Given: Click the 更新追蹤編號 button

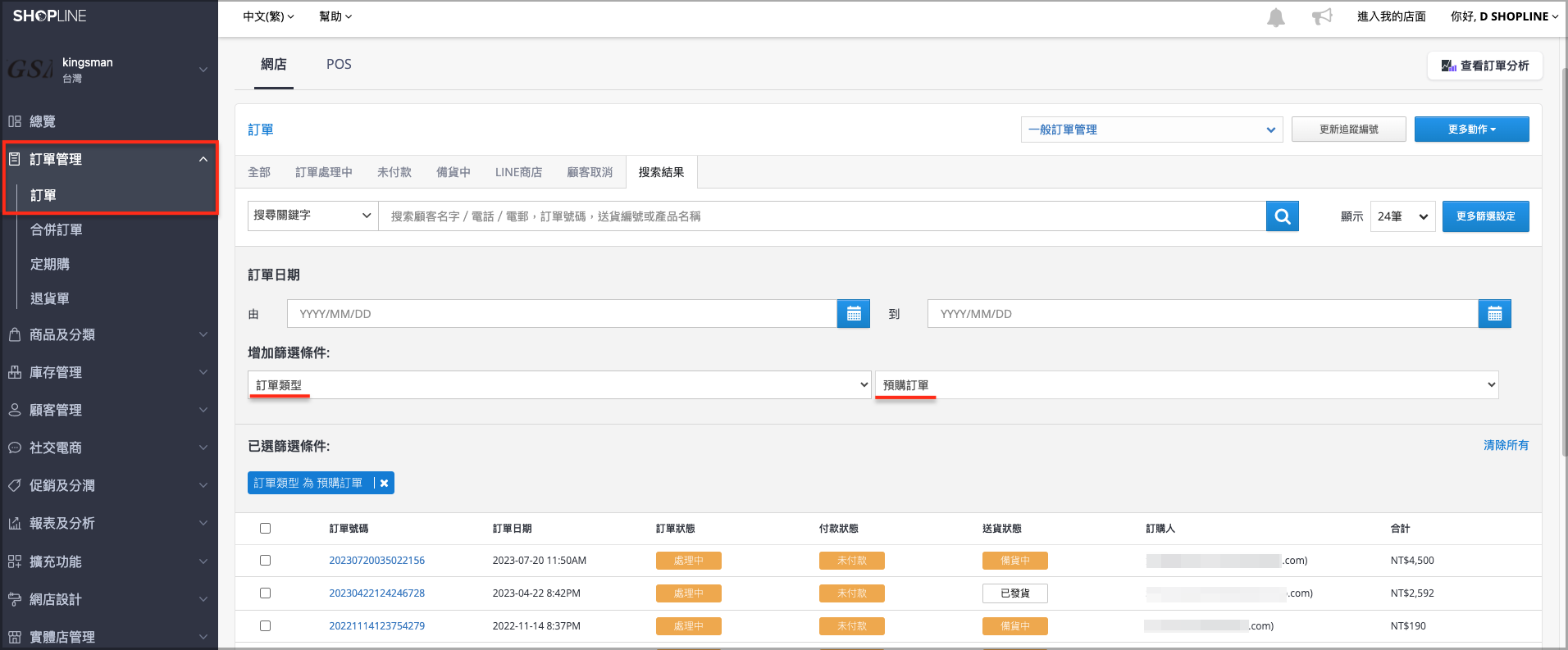Looking at the screenshot, I should coord(1349,130).
